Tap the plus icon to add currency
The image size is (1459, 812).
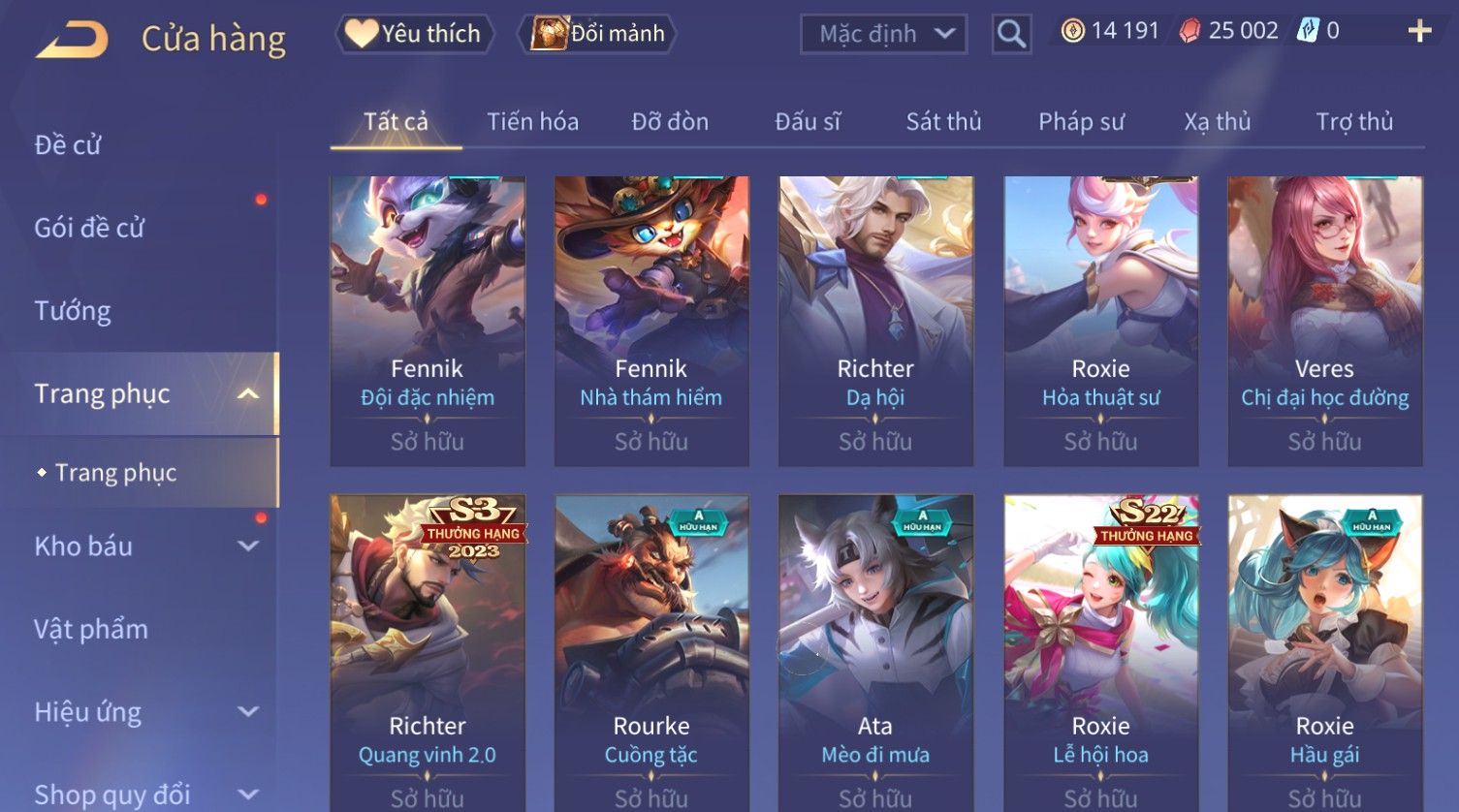pos(1419,32)
